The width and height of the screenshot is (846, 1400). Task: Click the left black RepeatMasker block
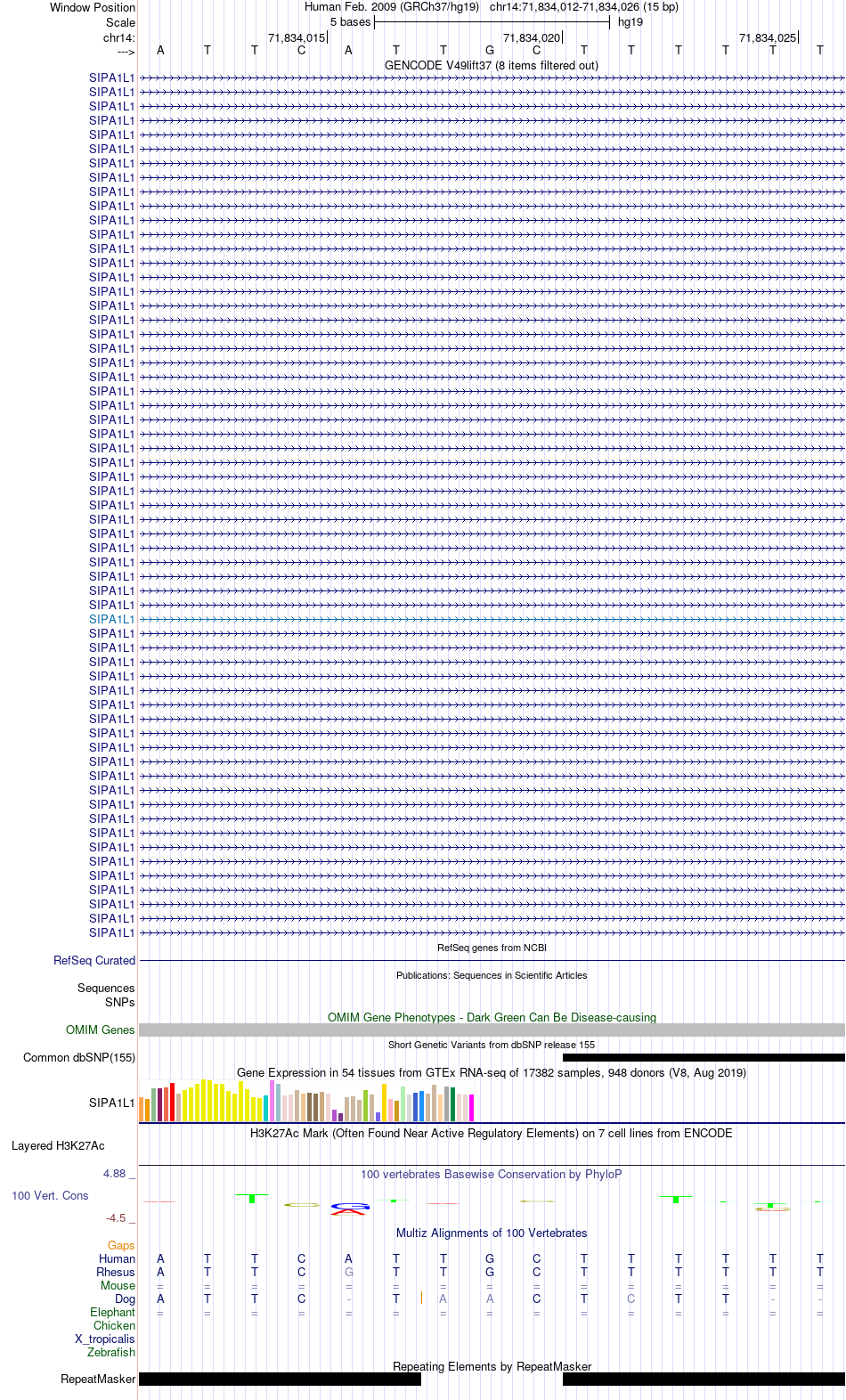click(x=280, y=1379)
